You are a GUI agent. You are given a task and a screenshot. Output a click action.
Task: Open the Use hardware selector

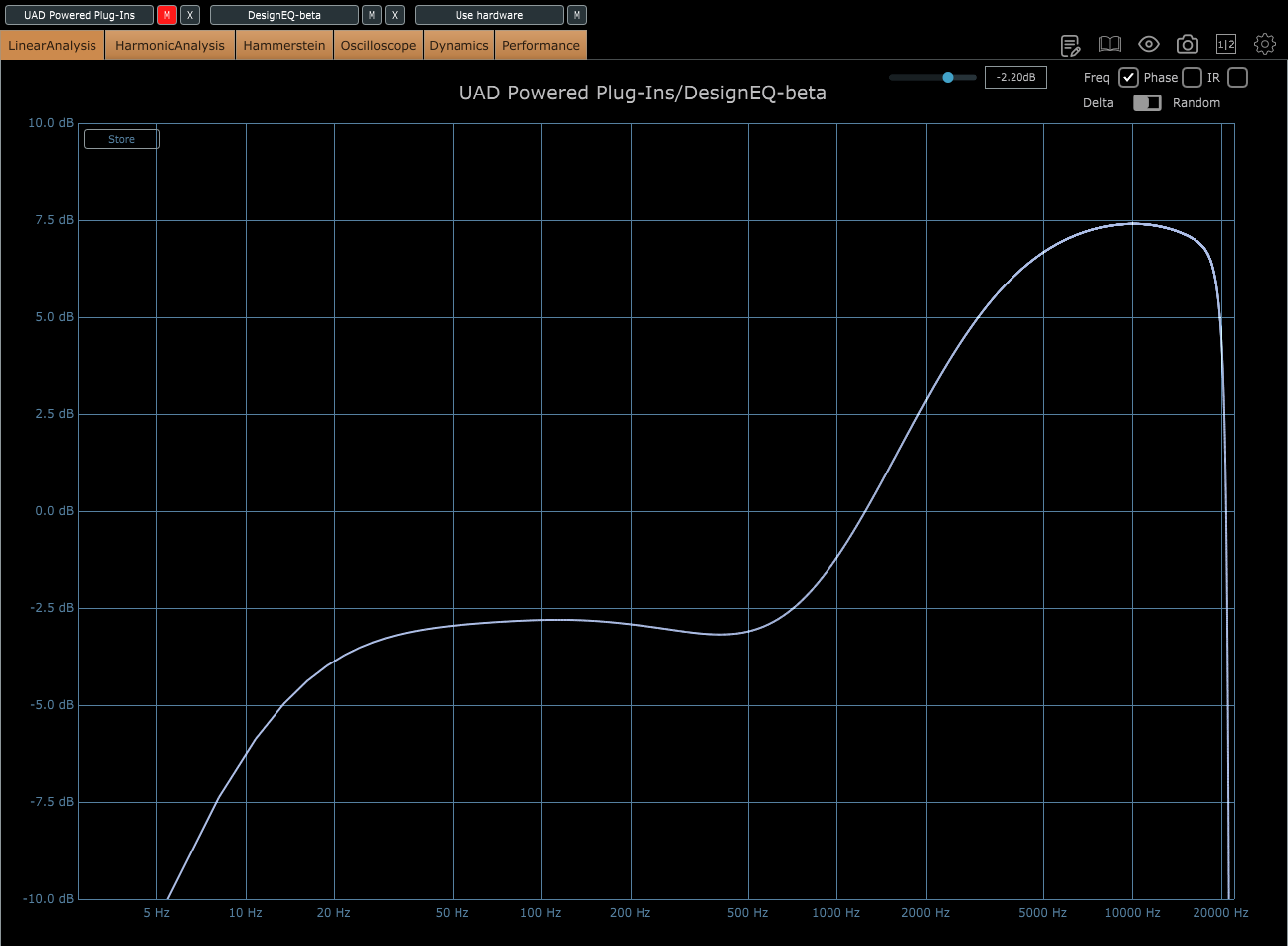[489, 15]
